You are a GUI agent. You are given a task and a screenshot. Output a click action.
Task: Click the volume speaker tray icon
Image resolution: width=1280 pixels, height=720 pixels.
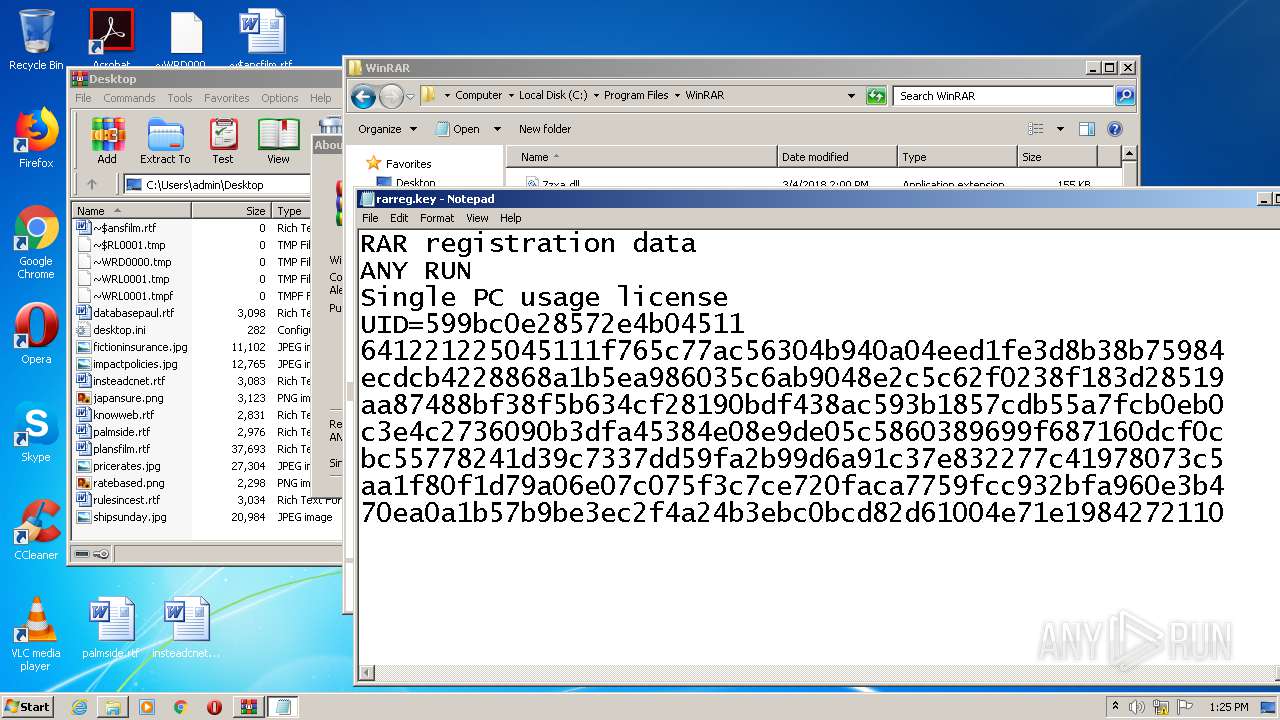1135,707
